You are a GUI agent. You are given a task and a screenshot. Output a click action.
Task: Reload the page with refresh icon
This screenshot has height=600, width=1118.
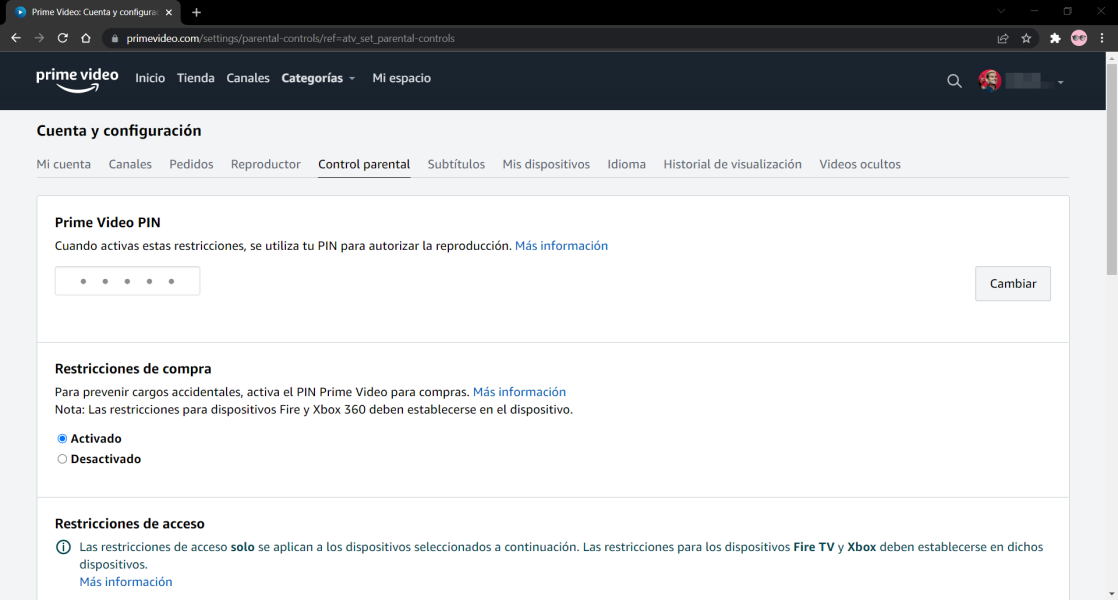click(x=62, y=38)
